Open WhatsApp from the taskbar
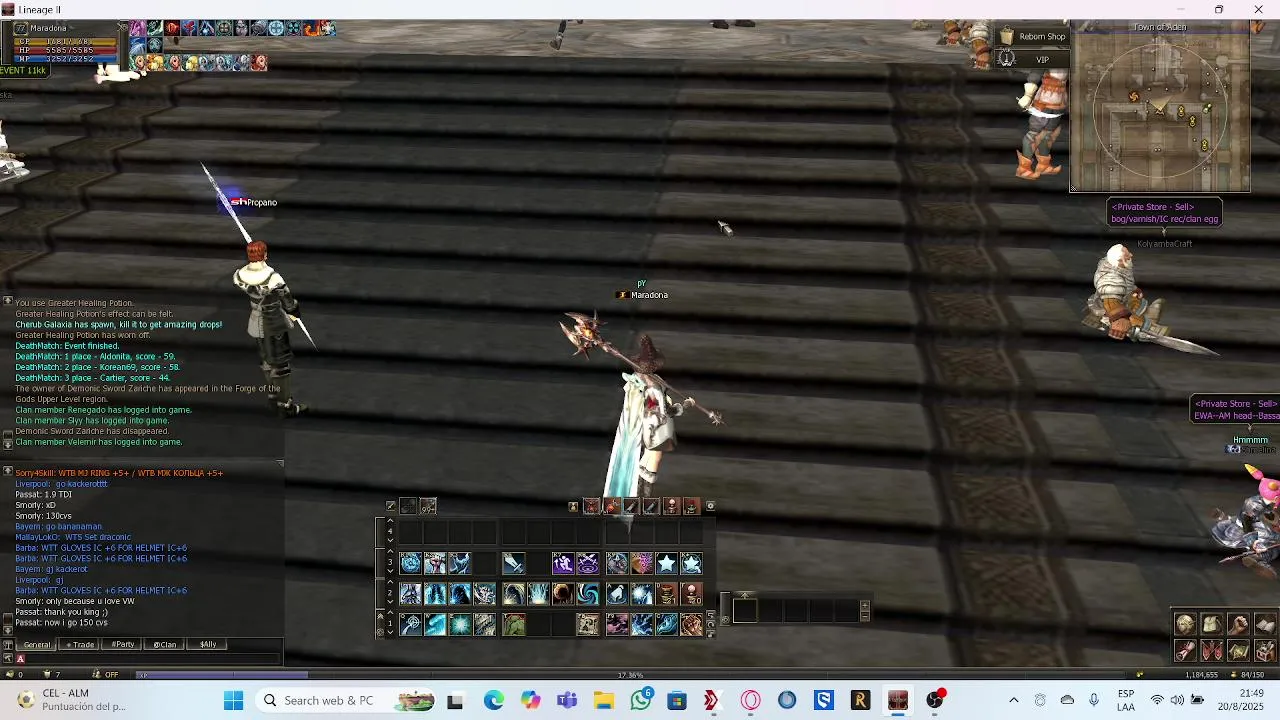Viewport: 1280px width, 720px height. coord(641,700)
